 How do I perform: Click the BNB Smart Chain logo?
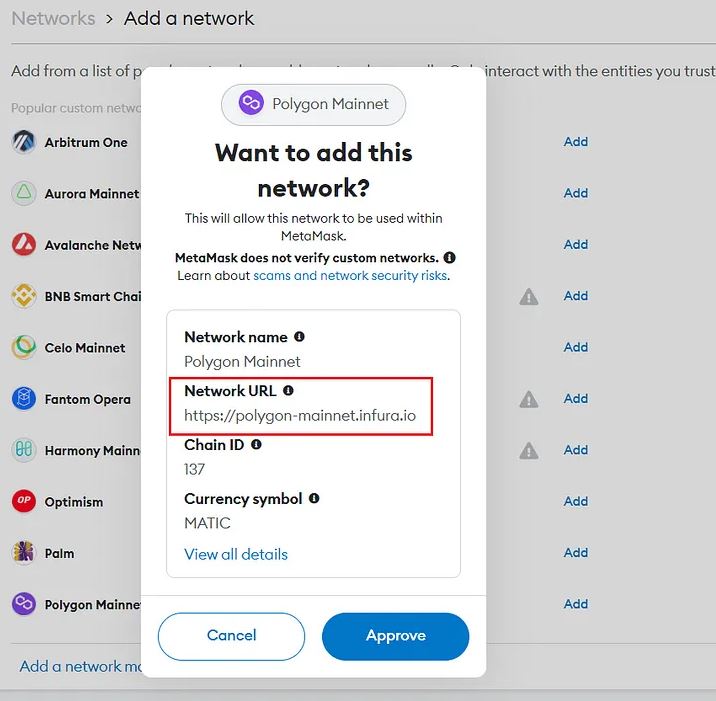(x=23, y=295)
